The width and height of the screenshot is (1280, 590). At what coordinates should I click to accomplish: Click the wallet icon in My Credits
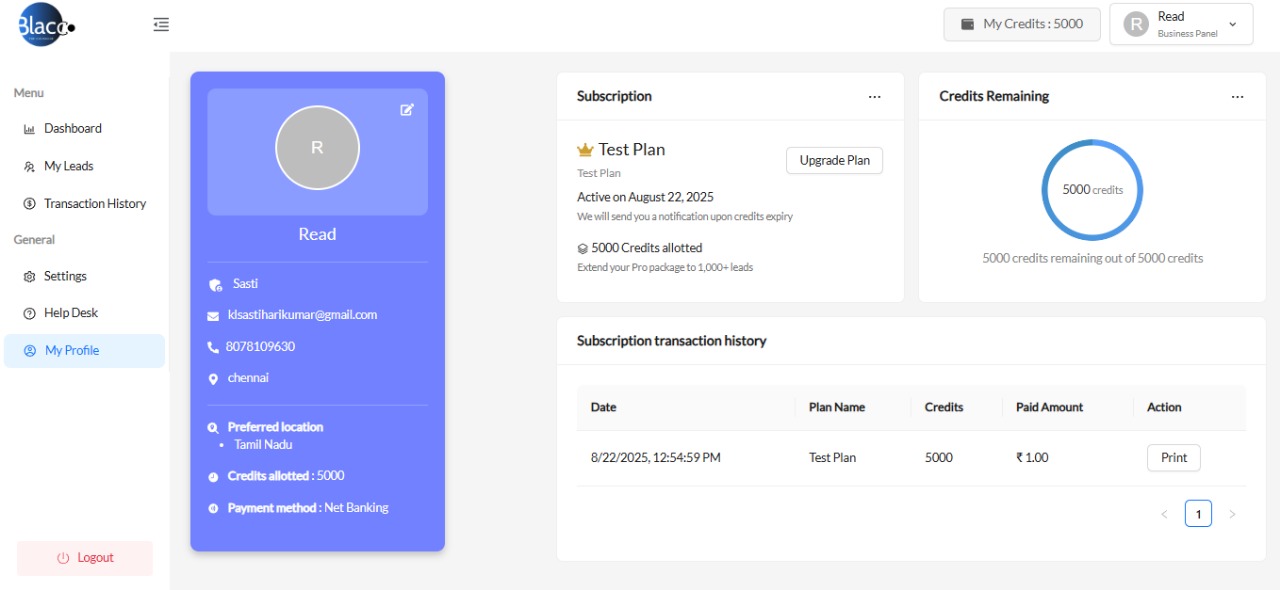click(967, 24)
